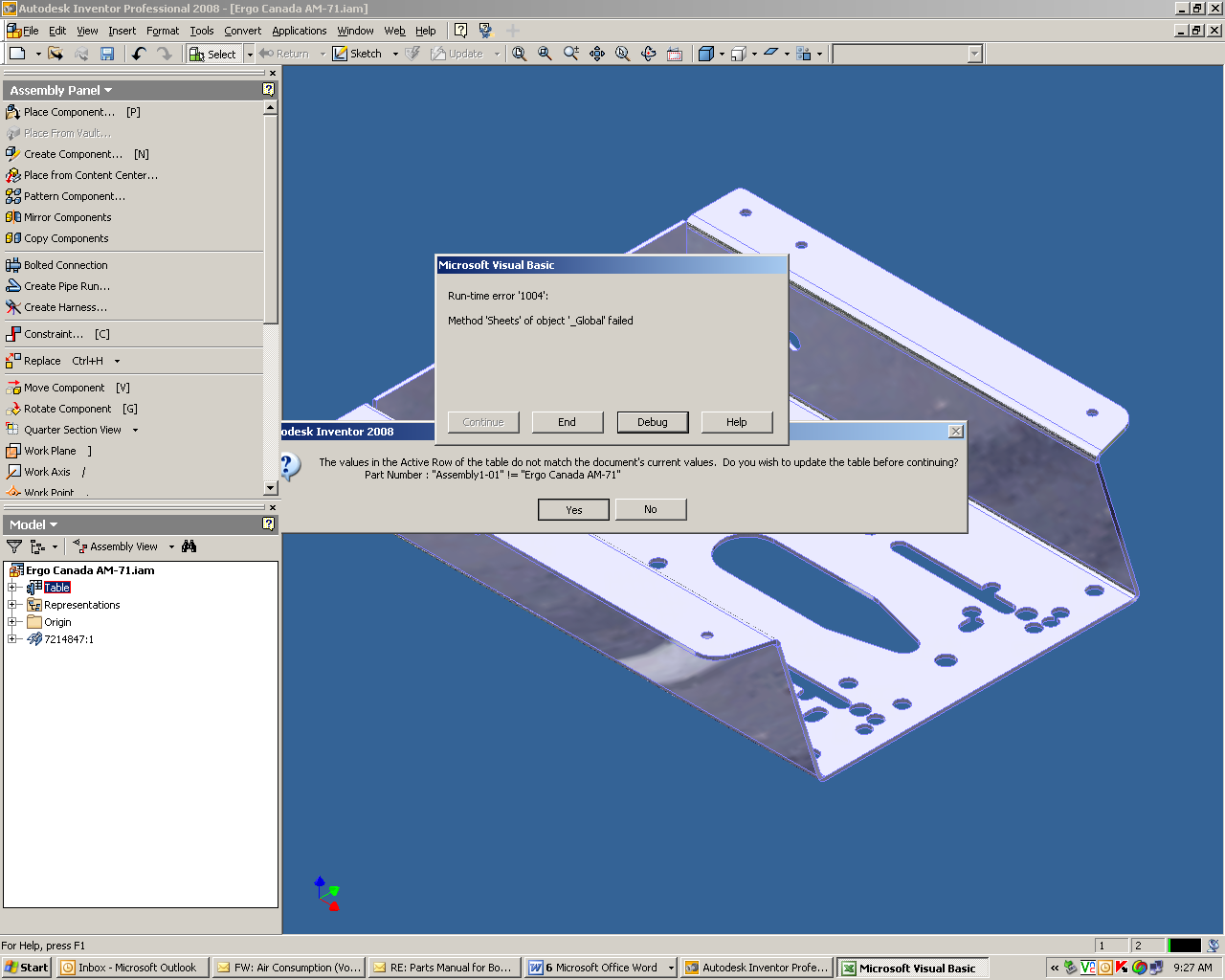Open the Tools menu

(202, 31)
